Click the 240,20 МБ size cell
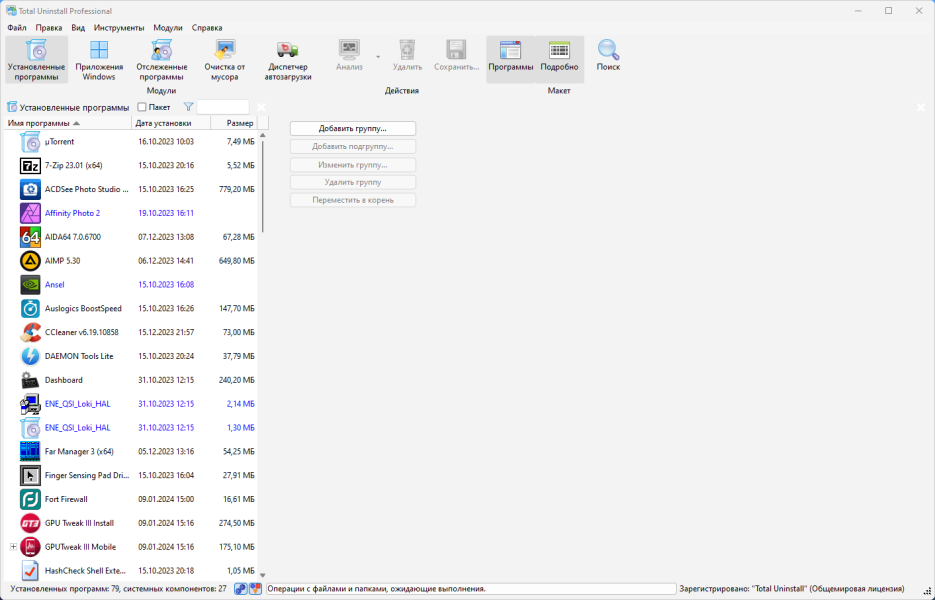Image resolution: width=935 pixels, height=600 pixels. [236, 381]
